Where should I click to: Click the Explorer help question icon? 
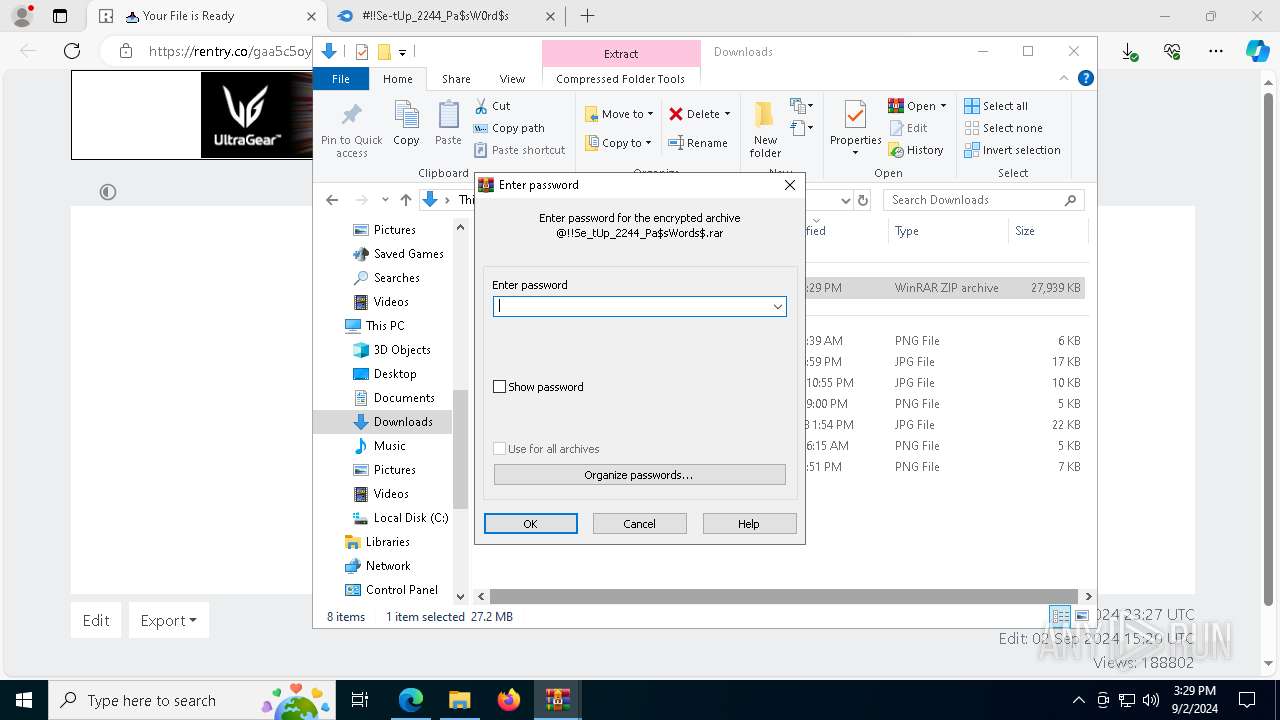(1085, 78)
